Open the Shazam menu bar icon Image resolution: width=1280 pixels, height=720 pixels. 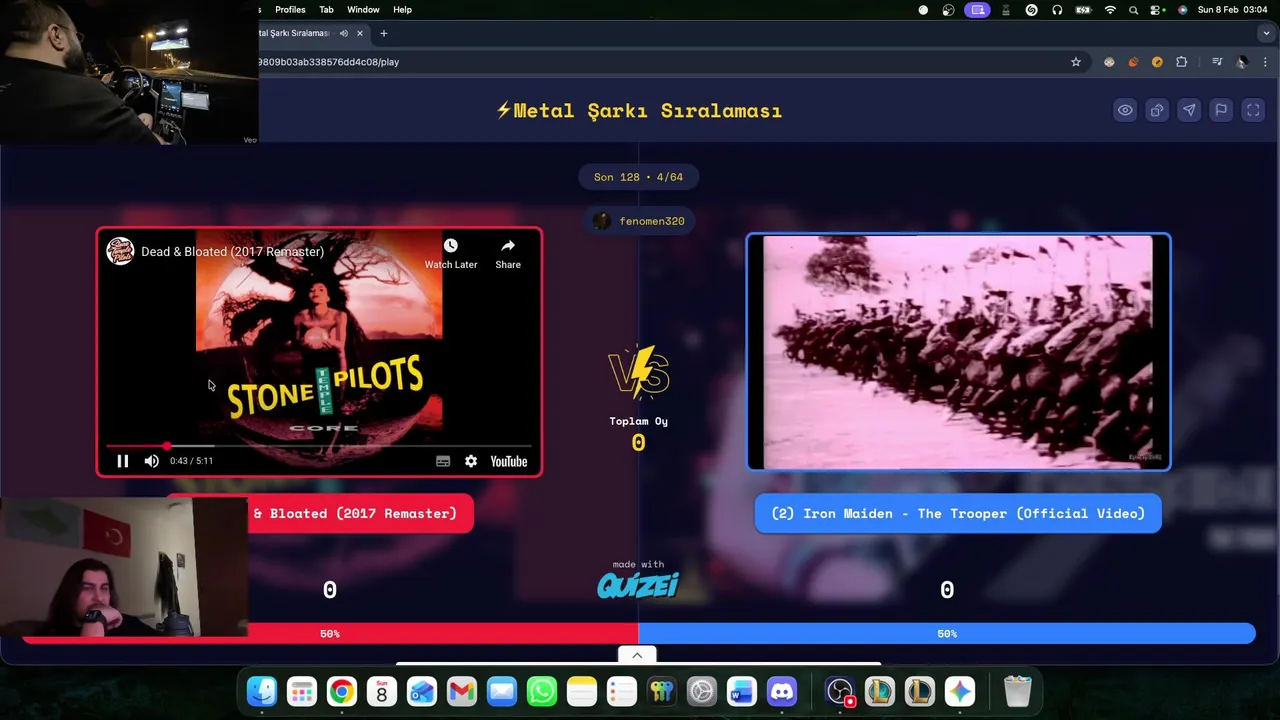tap(1031, 10)
